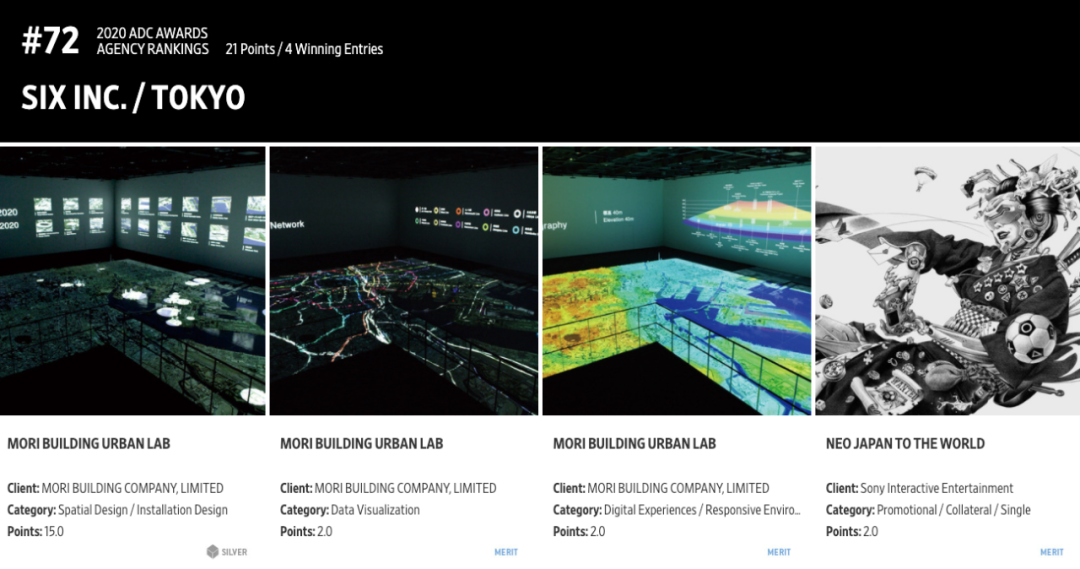Click the client line in the Digital Experiences card
The width and height of the screenshot is (1080, 569).
click(661, 488)
